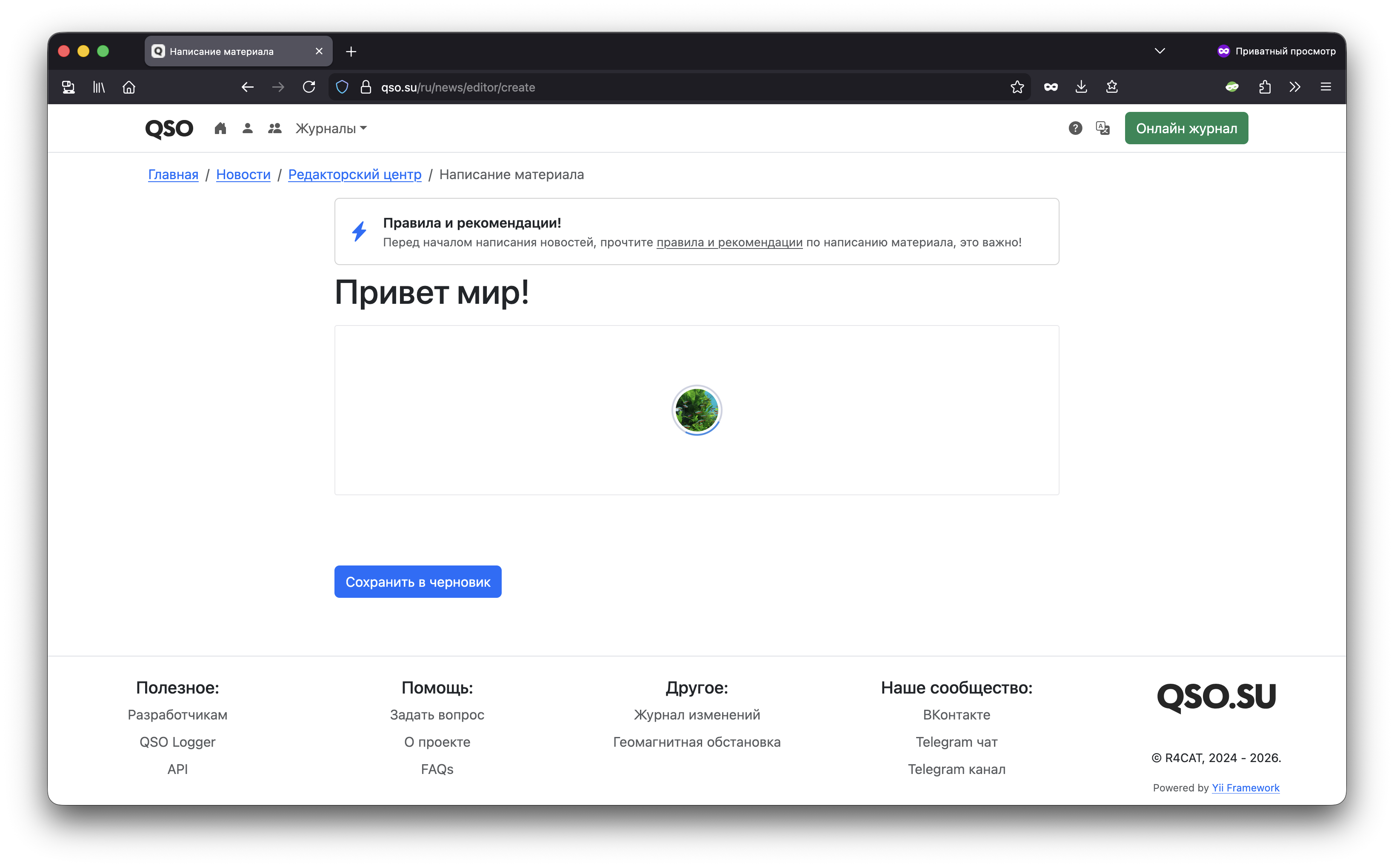Click the home icon in QSO navbar

click(x=220, y=128)
